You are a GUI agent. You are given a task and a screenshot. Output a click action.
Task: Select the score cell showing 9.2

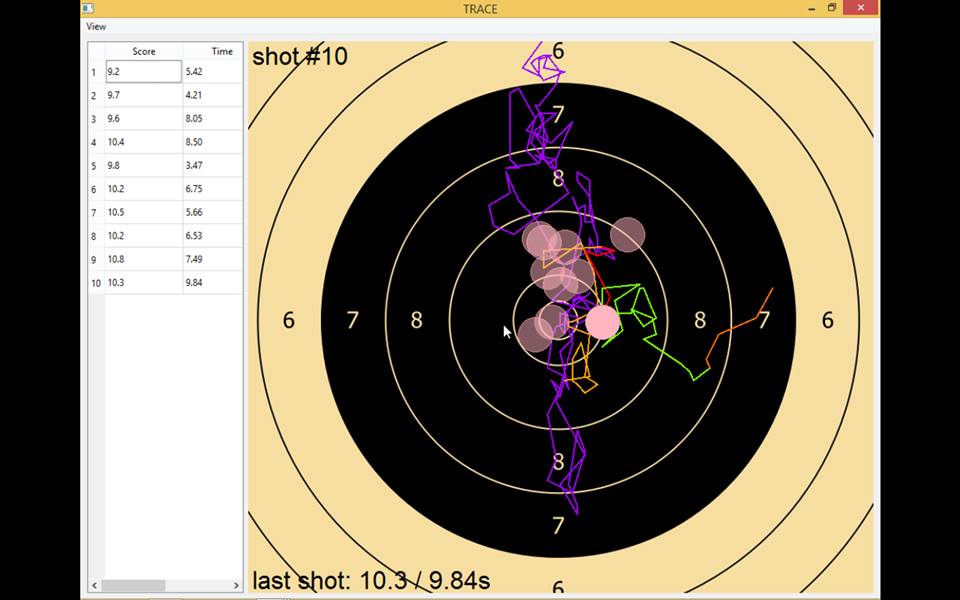click(x=143, y=72)
